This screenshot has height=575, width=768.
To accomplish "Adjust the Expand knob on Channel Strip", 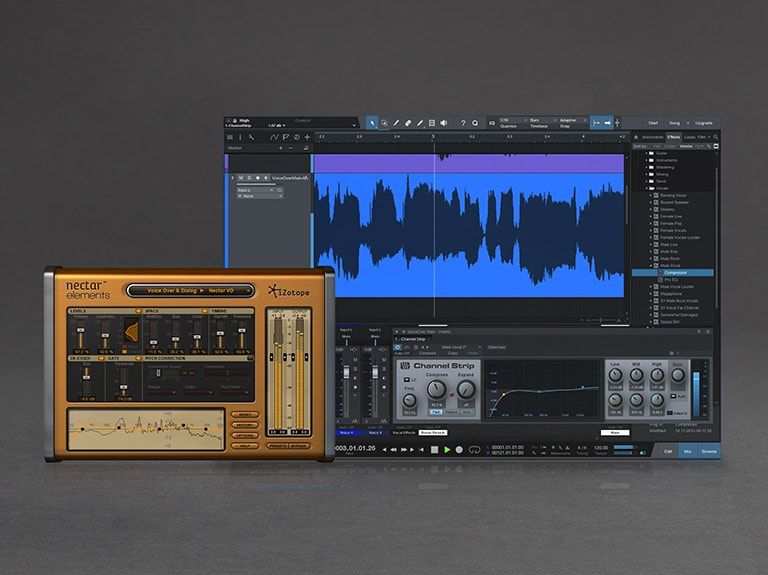I will 466,390.
